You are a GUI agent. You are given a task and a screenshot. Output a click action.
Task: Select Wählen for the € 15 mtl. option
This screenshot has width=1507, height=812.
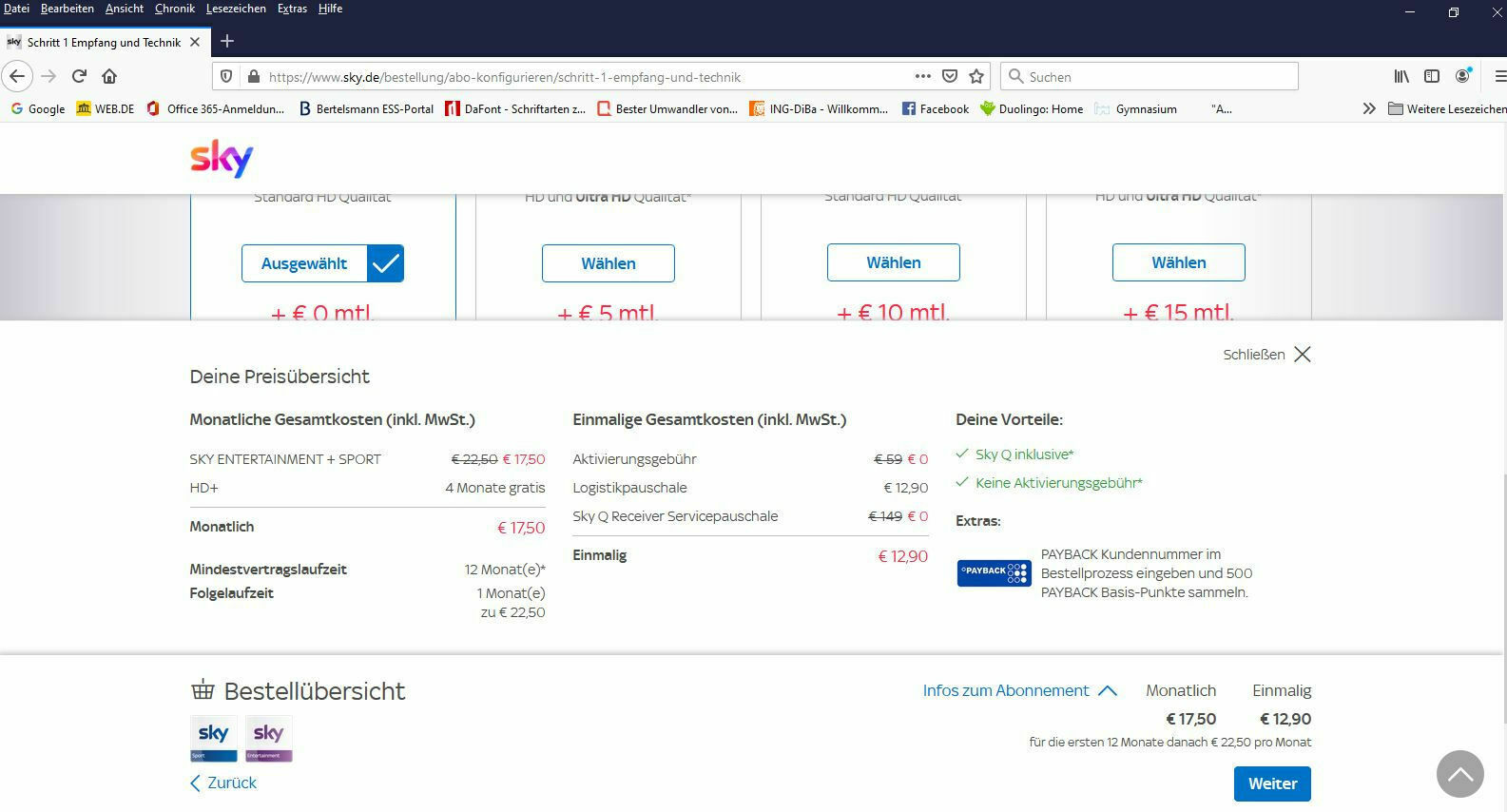click(1179, 262)
